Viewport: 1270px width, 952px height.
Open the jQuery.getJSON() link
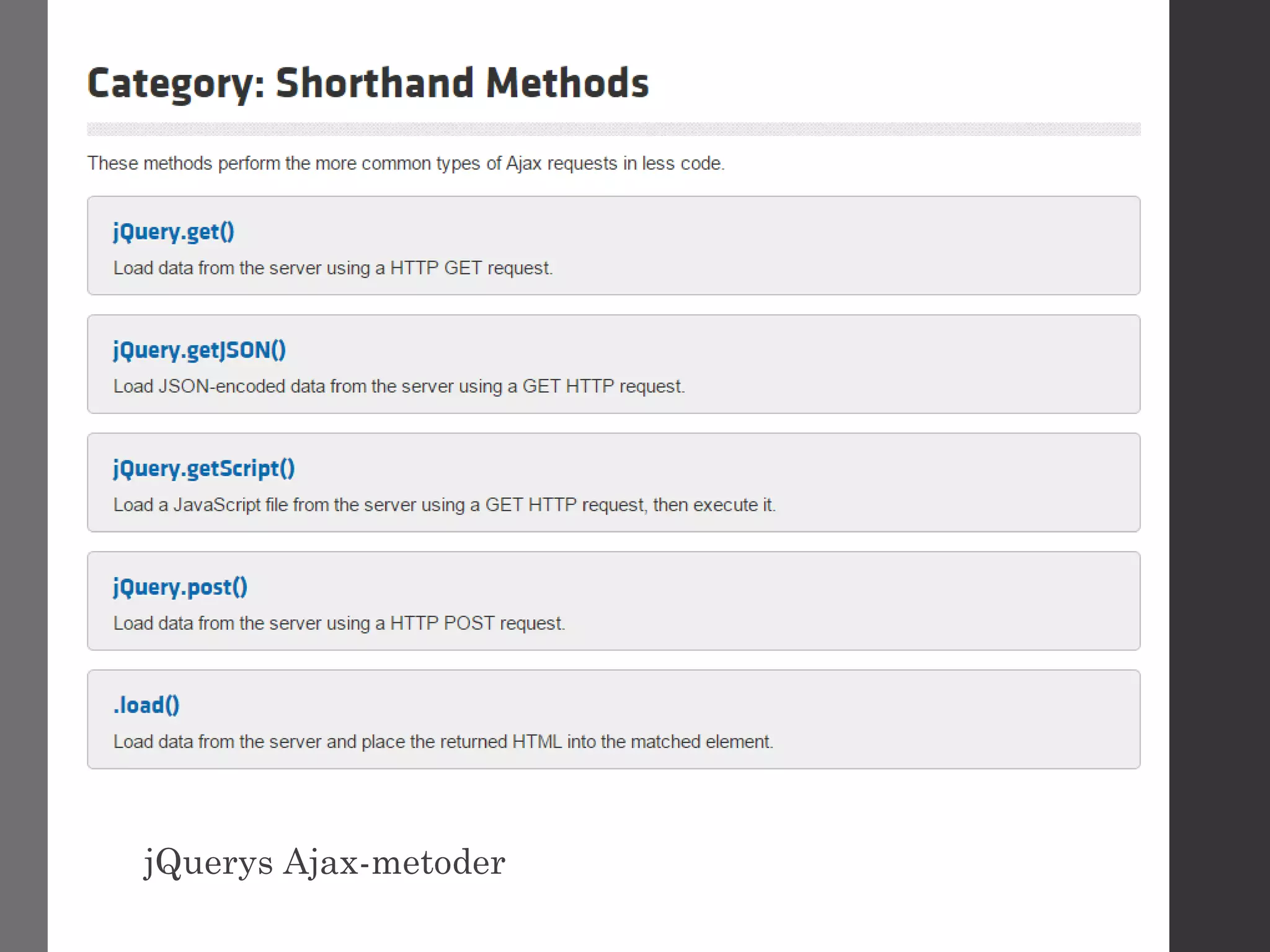click(x=199, y=350)
